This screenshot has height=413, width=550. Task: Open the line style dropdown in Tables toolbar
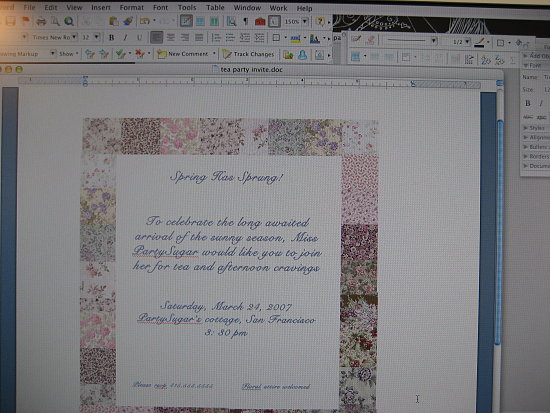[434, 41]
